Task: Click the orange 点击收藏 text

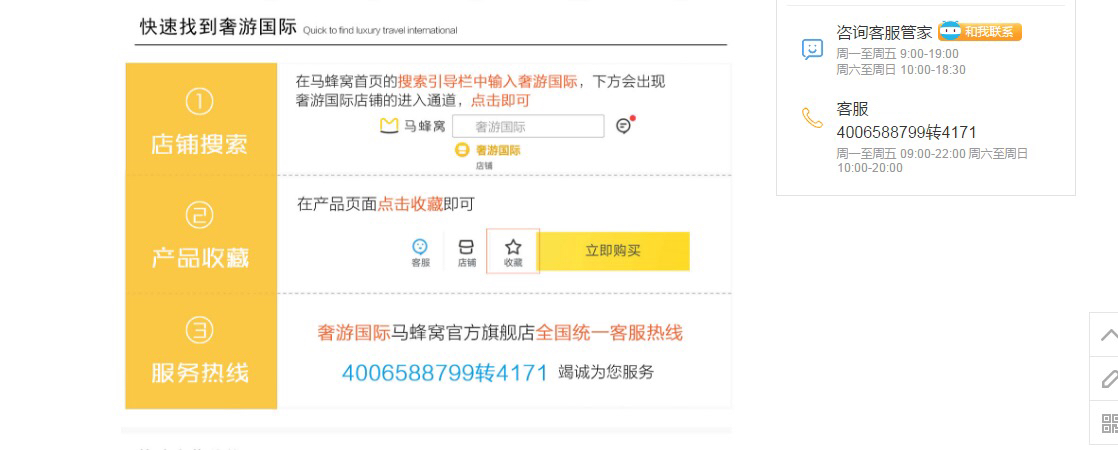Action: 410,205
